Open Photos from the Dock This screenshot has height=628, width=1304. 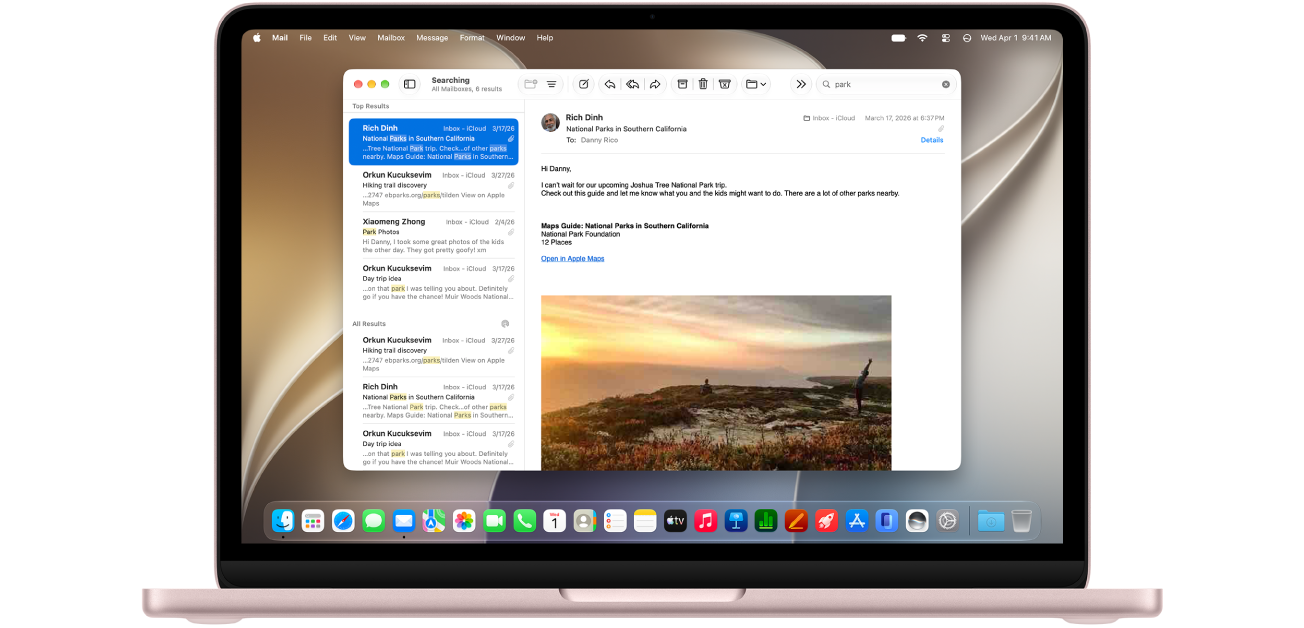pos(464,521)
